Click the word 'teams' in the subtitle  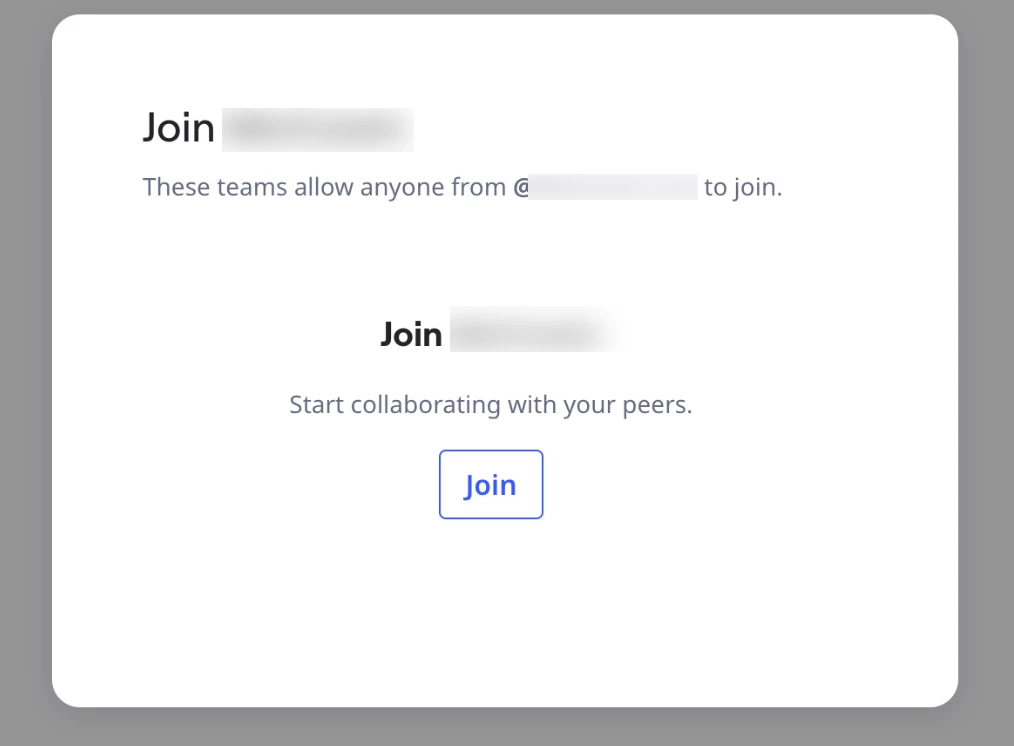(x=252, y=187)
